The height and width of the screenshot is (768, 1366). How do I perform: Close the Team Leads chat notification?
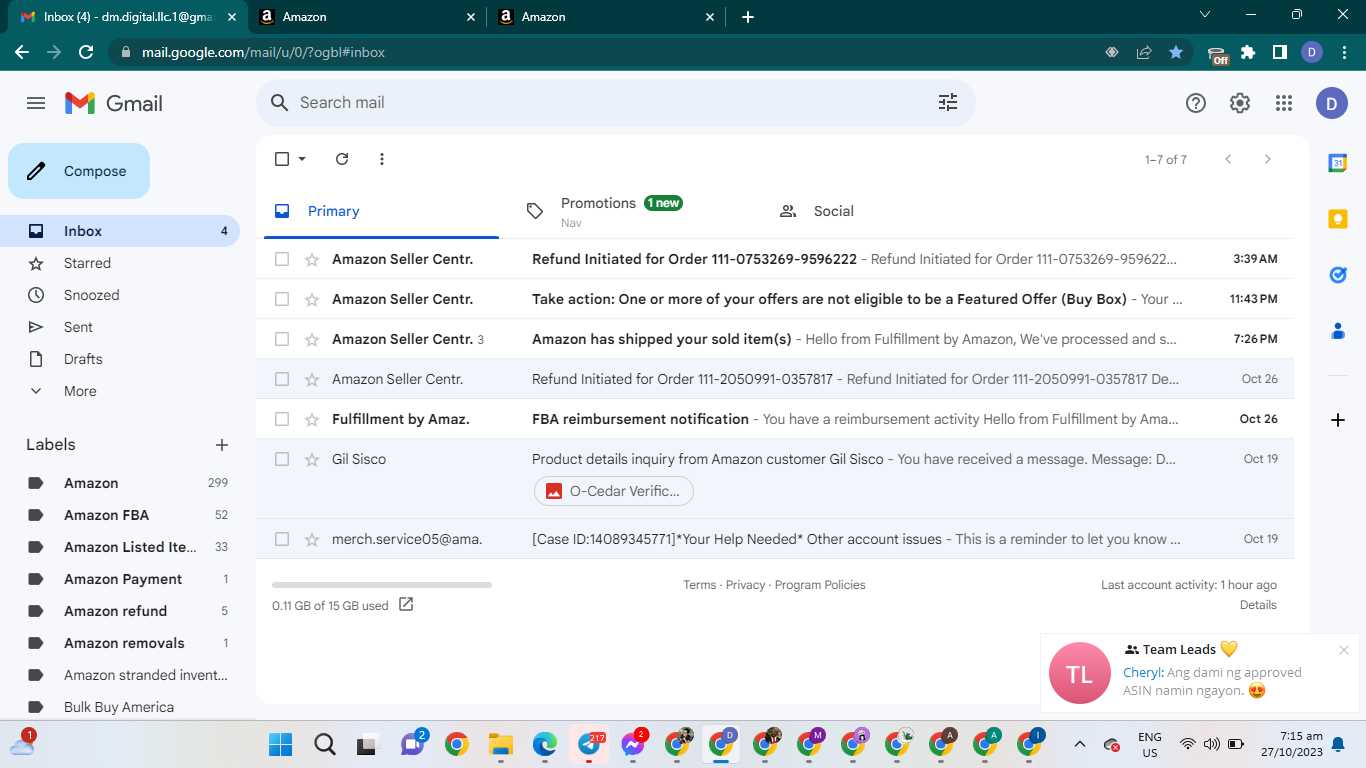point(1343,650)
